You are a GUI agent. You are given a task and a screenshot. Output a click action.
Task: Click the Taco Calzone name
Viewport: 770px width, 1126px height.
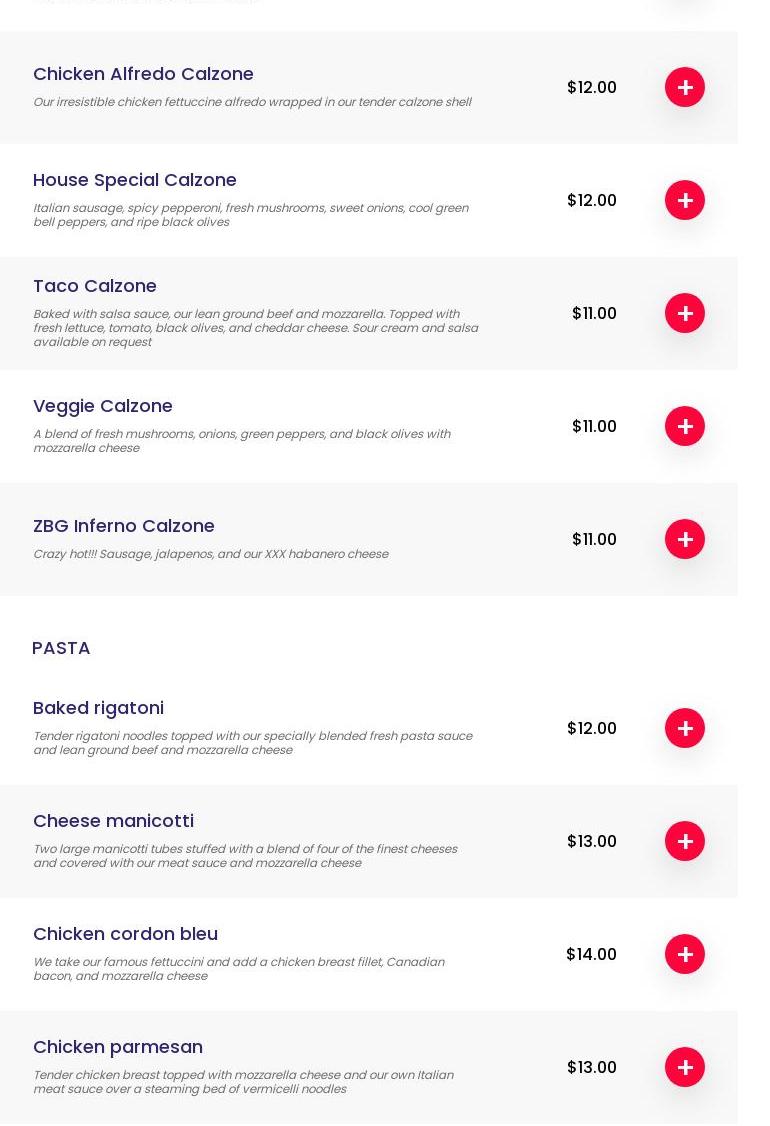(x=95, y=286)
